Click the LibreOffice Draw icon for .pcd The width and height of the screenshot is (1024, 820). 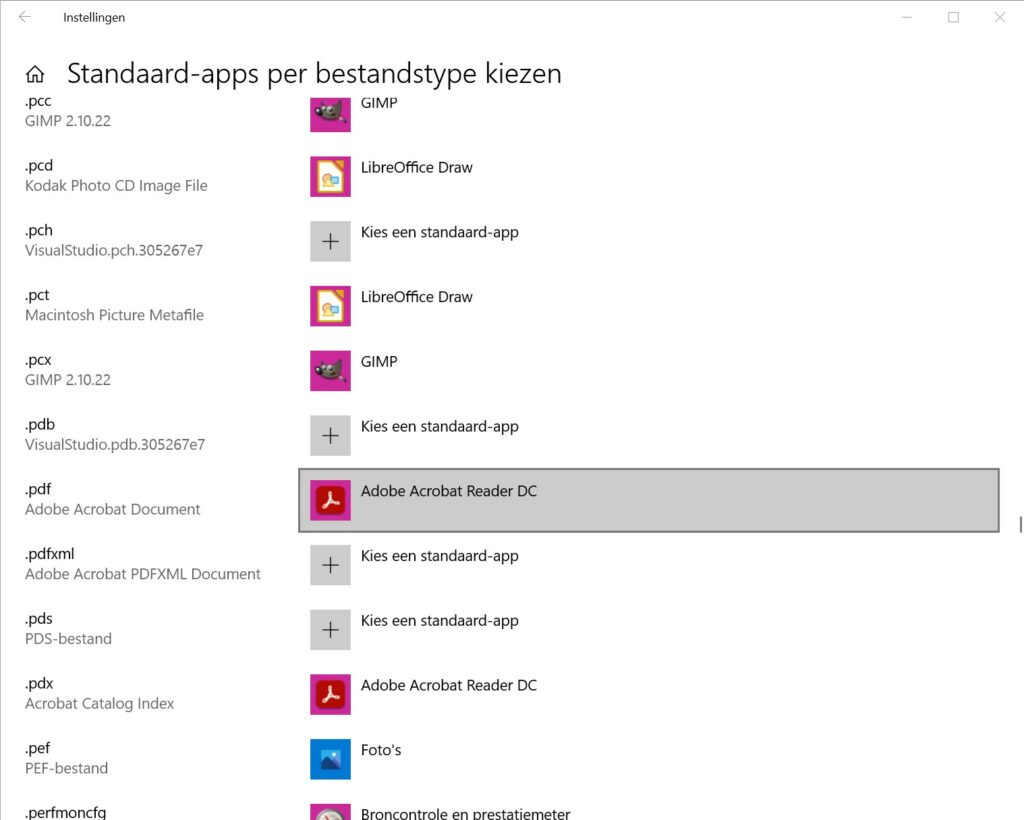[330, 176]
